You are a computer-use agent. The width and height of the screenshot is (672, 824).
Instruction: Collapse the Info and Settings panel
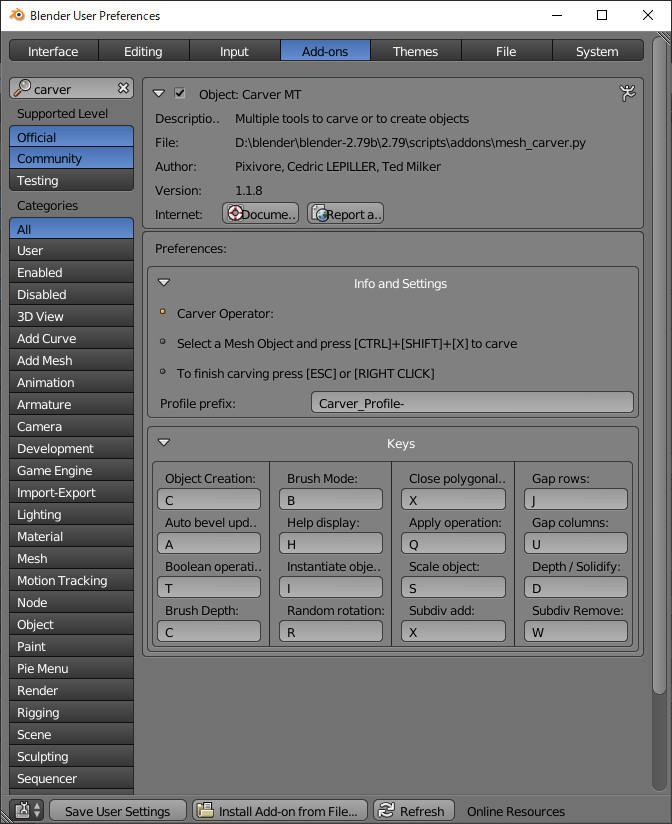(x=164, y=283)
